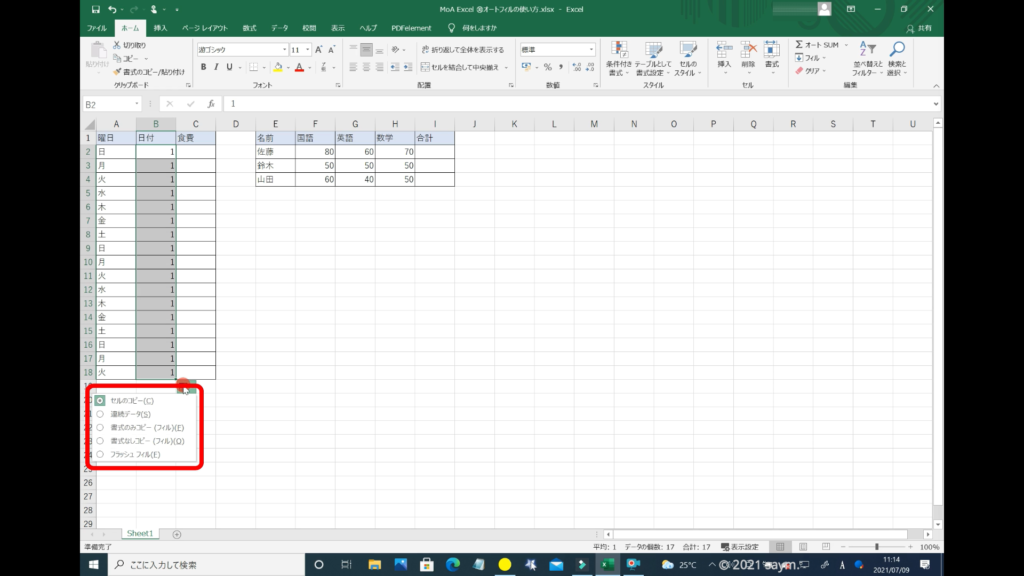Toggle bold formatting in the Font group

click(x=203, y=67)
